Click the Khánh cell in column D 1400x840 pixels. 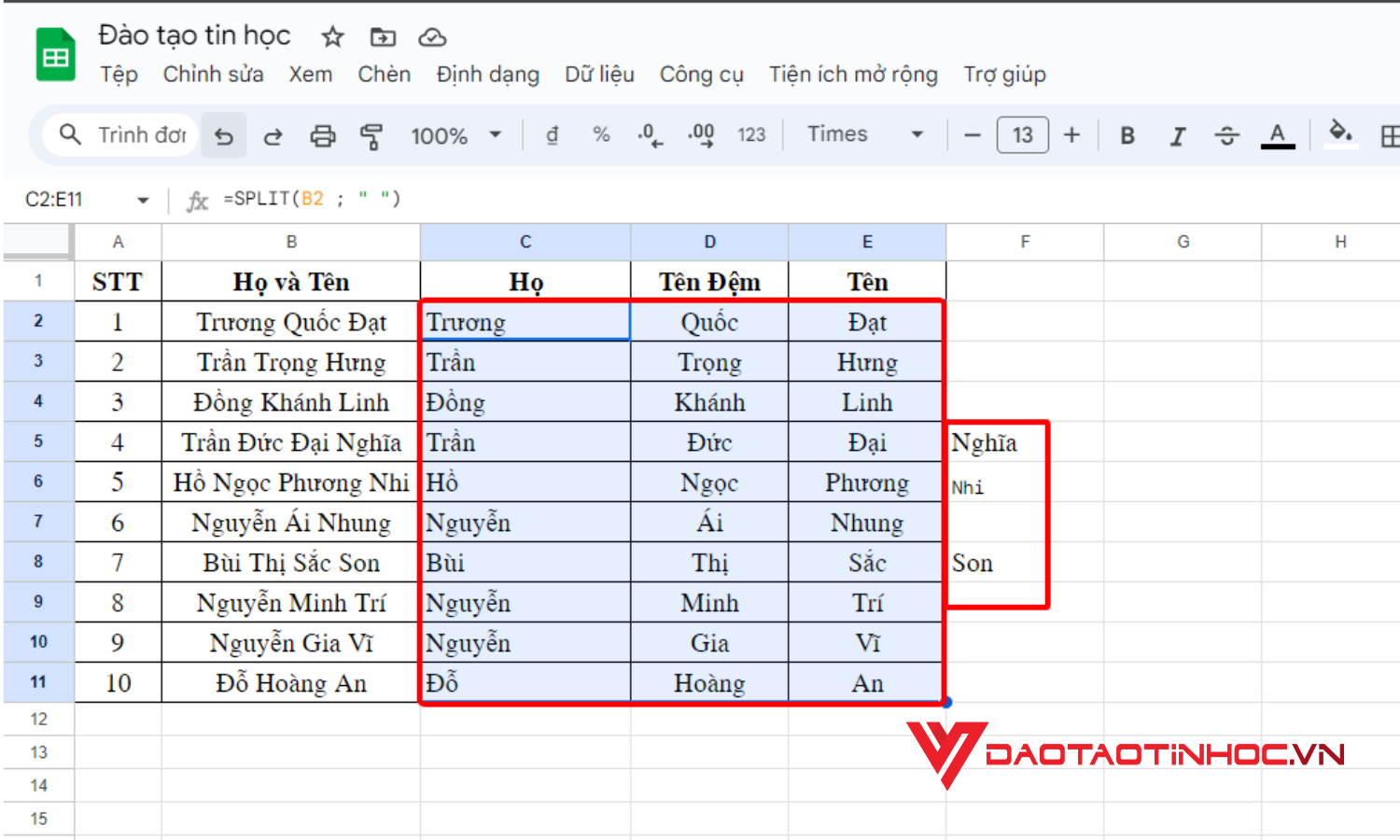pyautogui.click(x=709, y=402)
